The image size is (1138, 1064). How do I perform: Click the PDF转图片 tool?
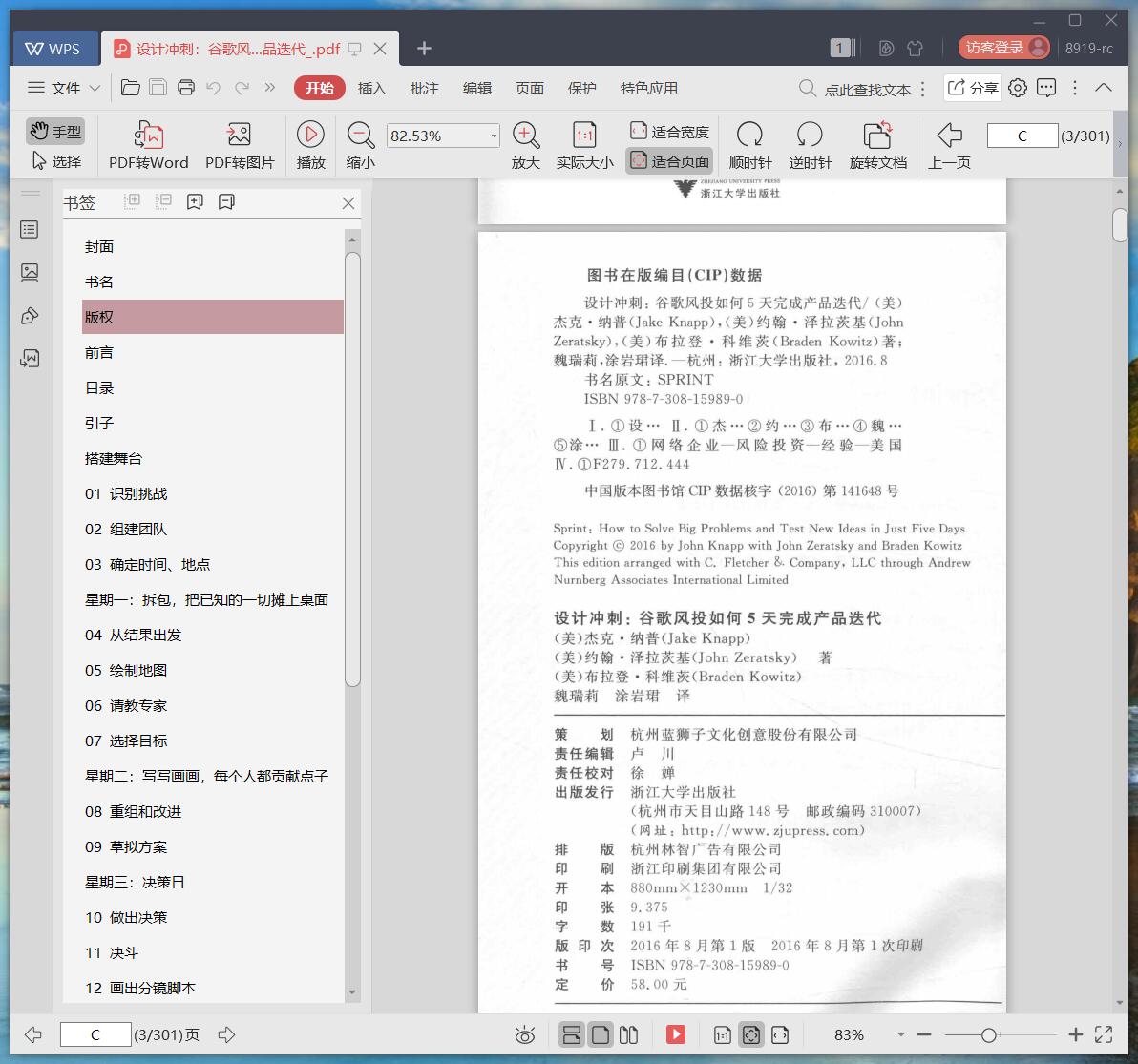click(240, 145)
